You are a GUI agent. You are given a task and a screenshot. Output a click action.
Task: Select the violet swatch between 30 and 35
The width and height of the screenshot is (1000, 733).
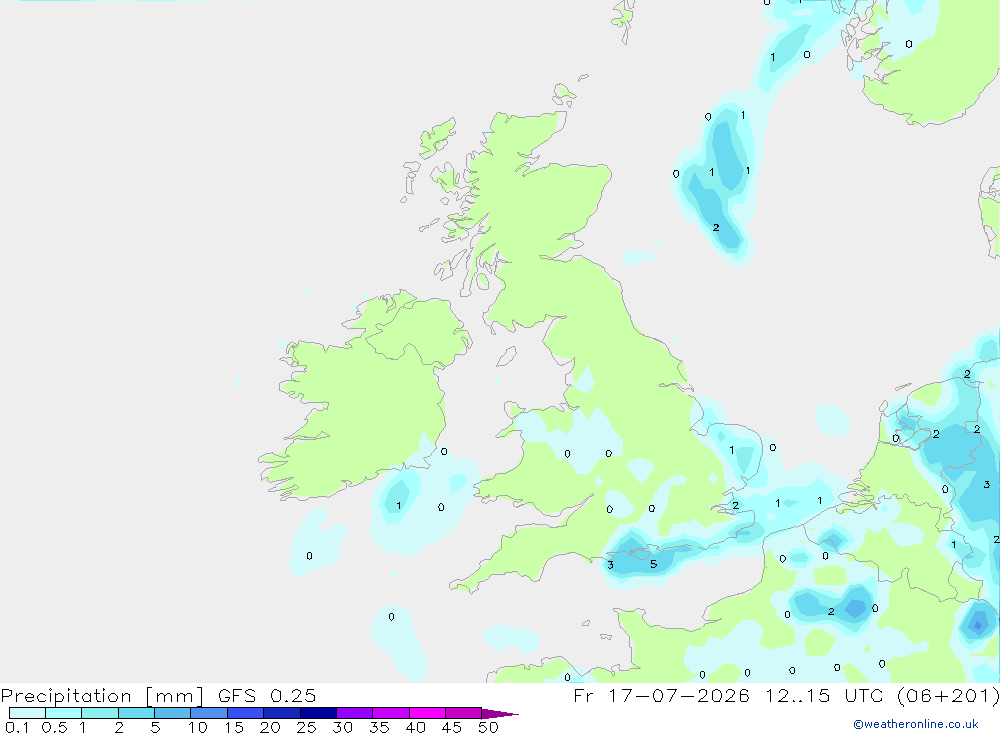coord(355,713)
